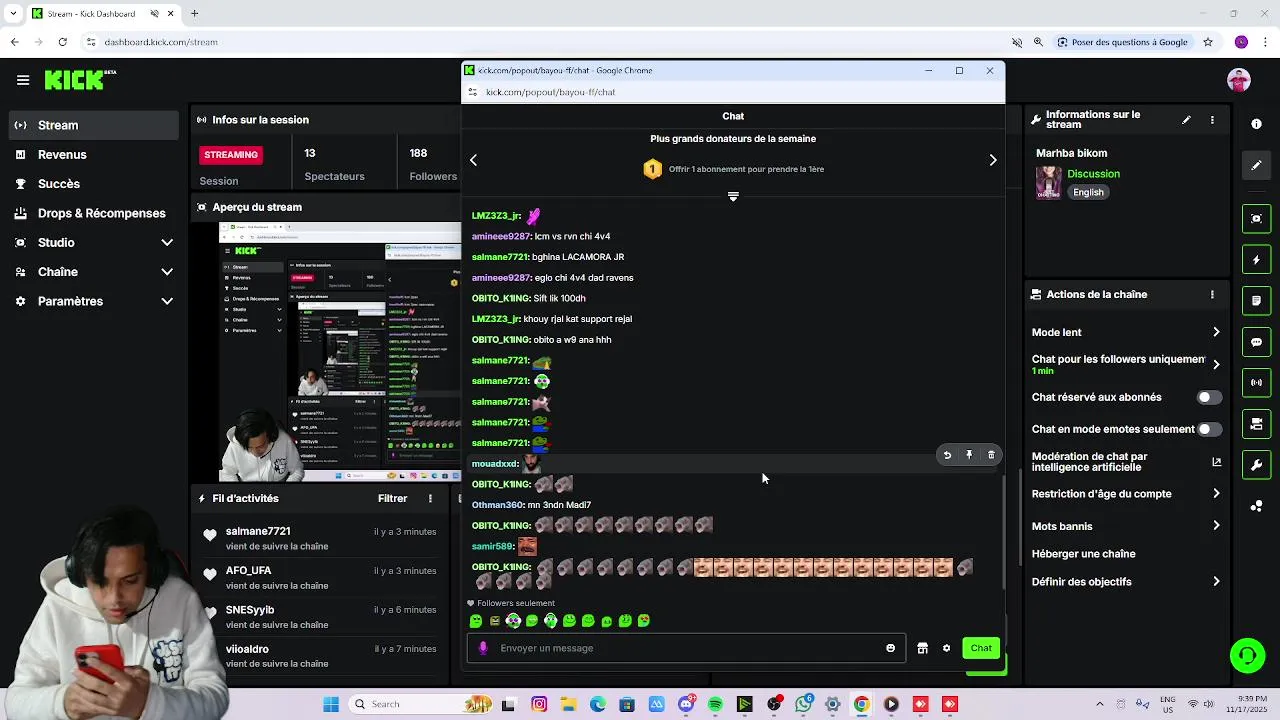The height and width of the screenshot is (720, 1280).
Task: Open the profile avatar menu
Action: coord(1239,80)
